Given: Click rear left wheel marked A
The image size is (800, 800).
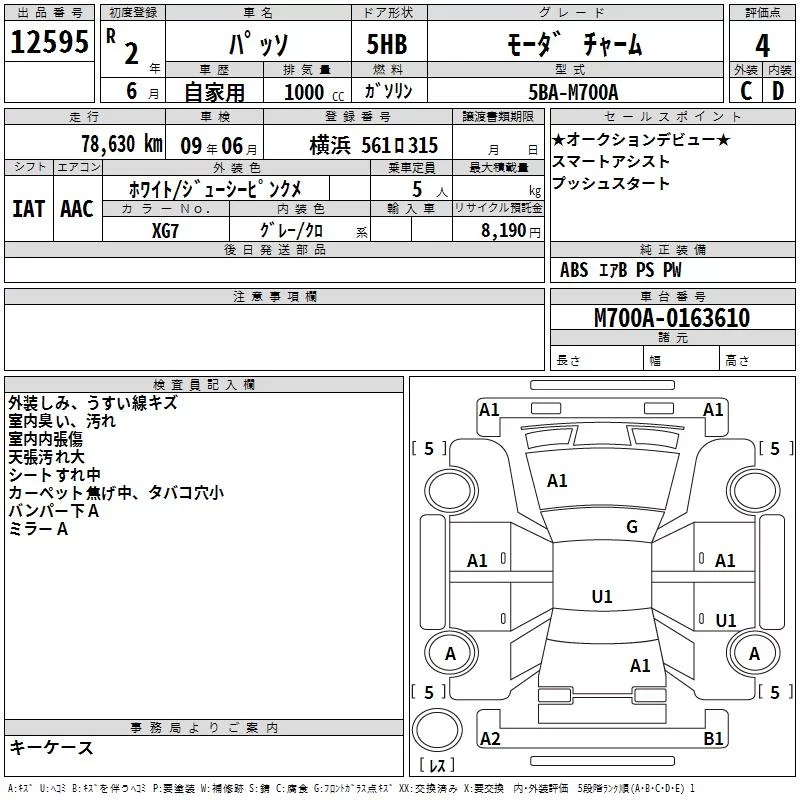Looking at the screenshot, I should click(451, 653).
